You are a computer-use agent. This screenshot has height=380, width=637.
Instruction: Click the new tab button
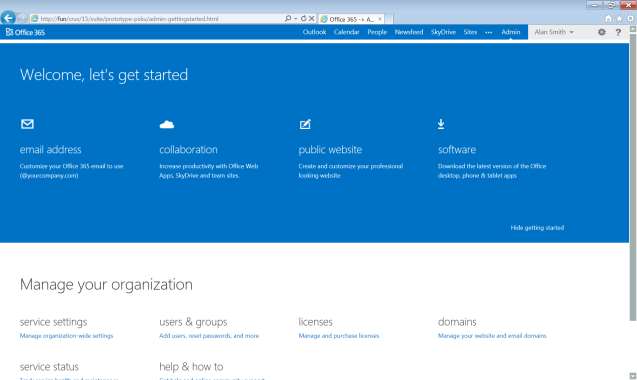(x=389, y=19)
